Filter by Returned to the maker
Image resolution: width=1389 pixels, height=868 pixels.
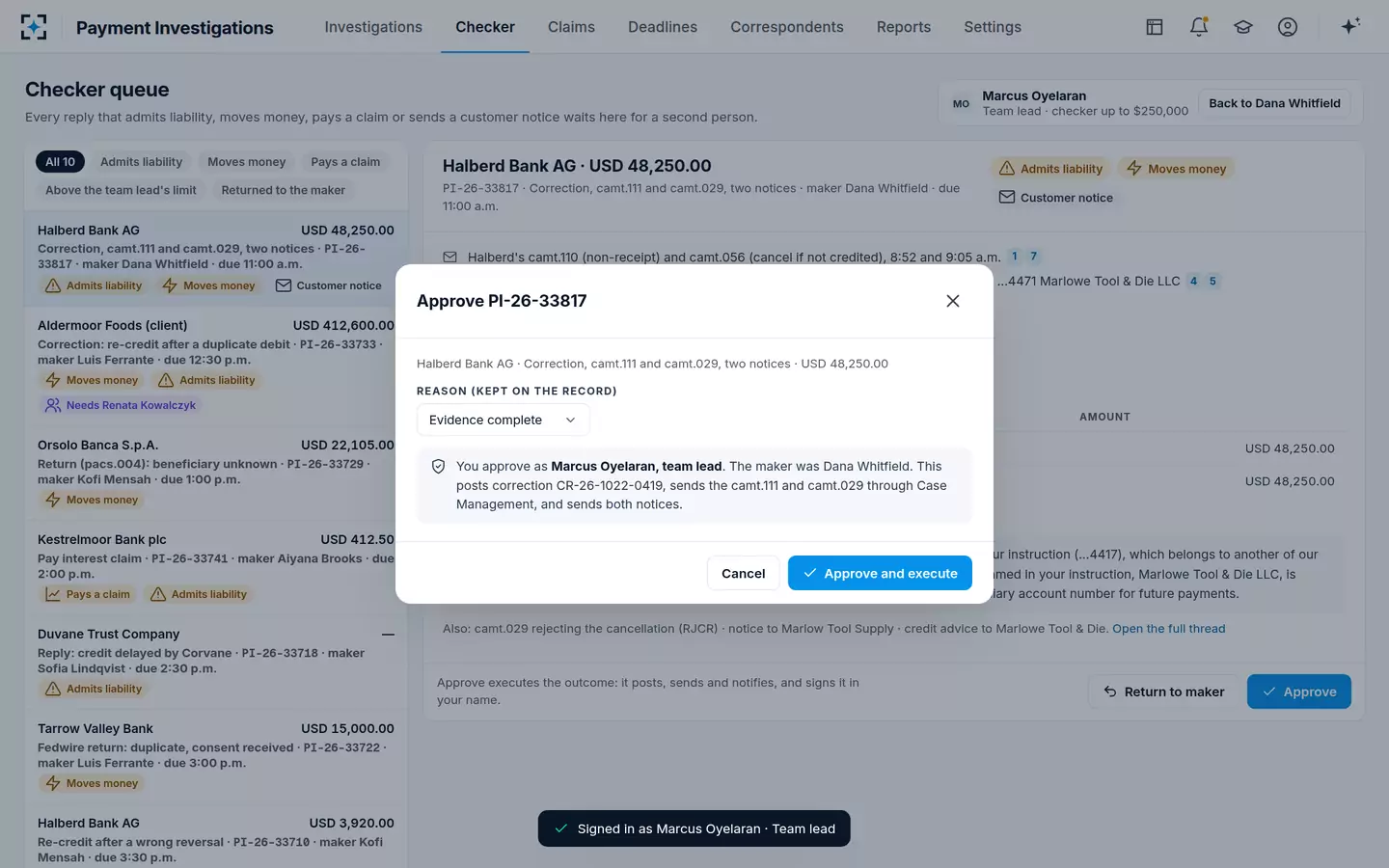point(283,190)
